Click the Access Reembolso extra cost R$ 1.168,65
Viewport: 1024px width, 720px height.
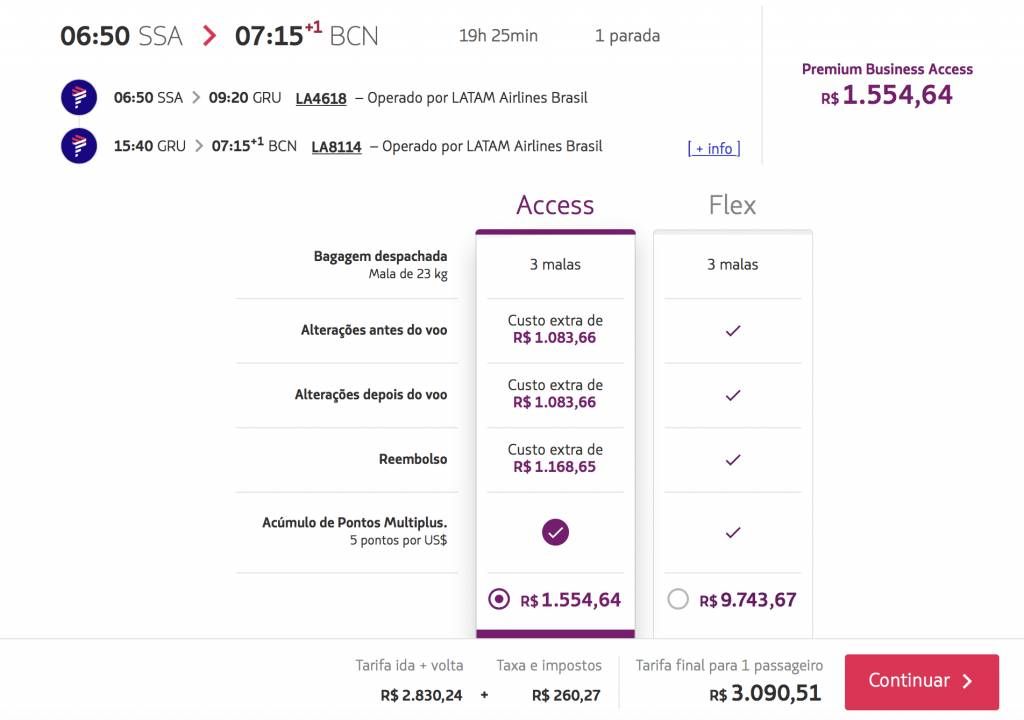(x=554, y=466)
